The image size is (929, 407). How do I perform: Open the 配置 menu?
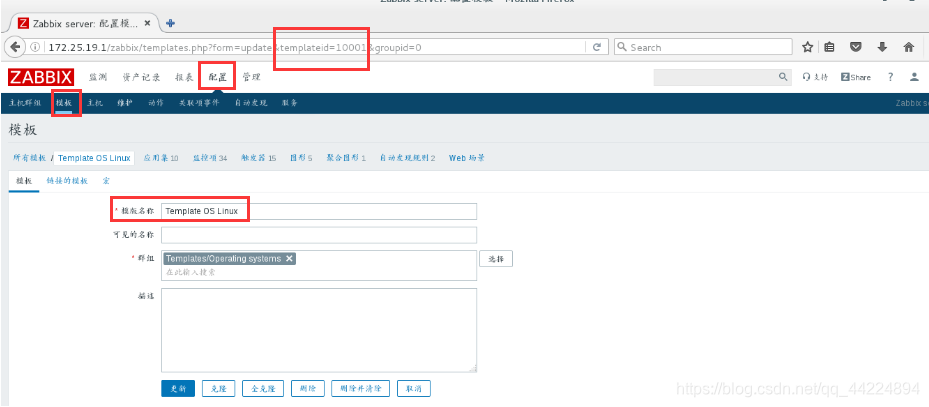pos(217,77)
